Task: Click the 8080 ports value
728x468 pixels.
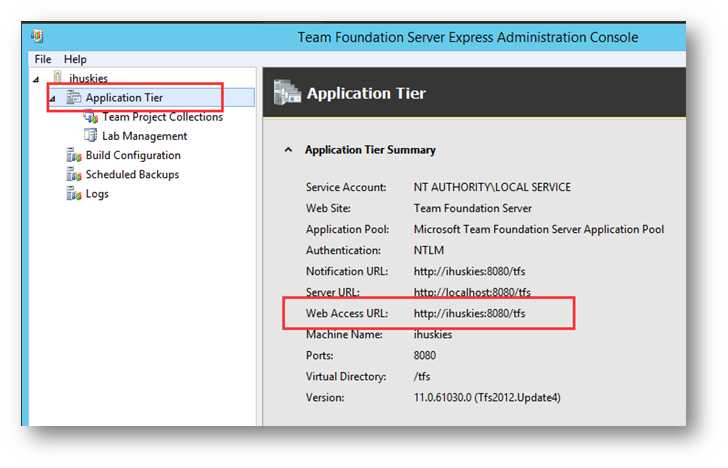Action: tap(424, 355)
